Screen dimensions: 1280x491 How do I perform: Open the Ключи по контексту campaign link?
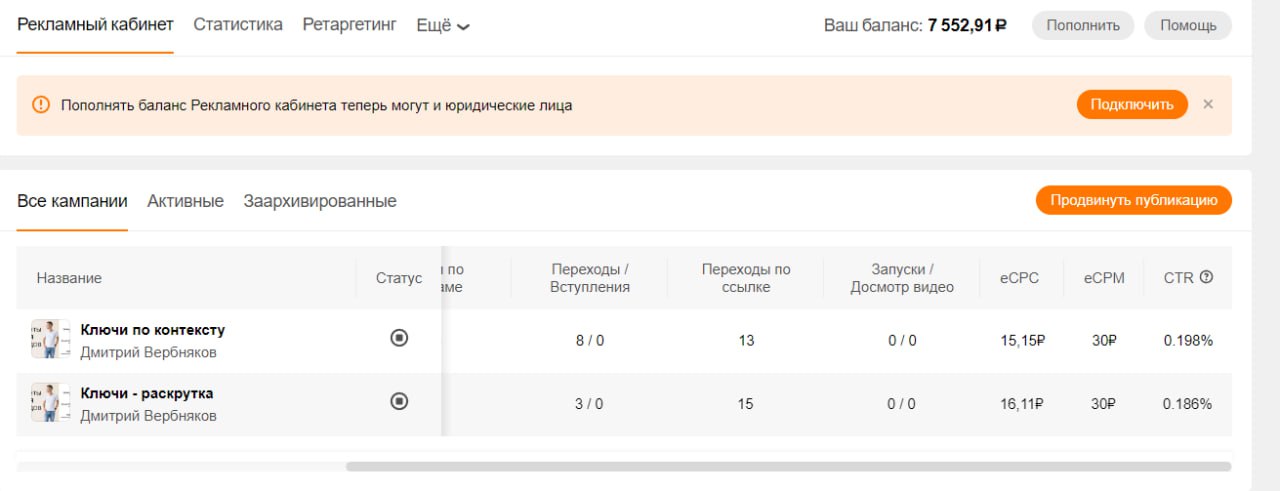[153, 330]
